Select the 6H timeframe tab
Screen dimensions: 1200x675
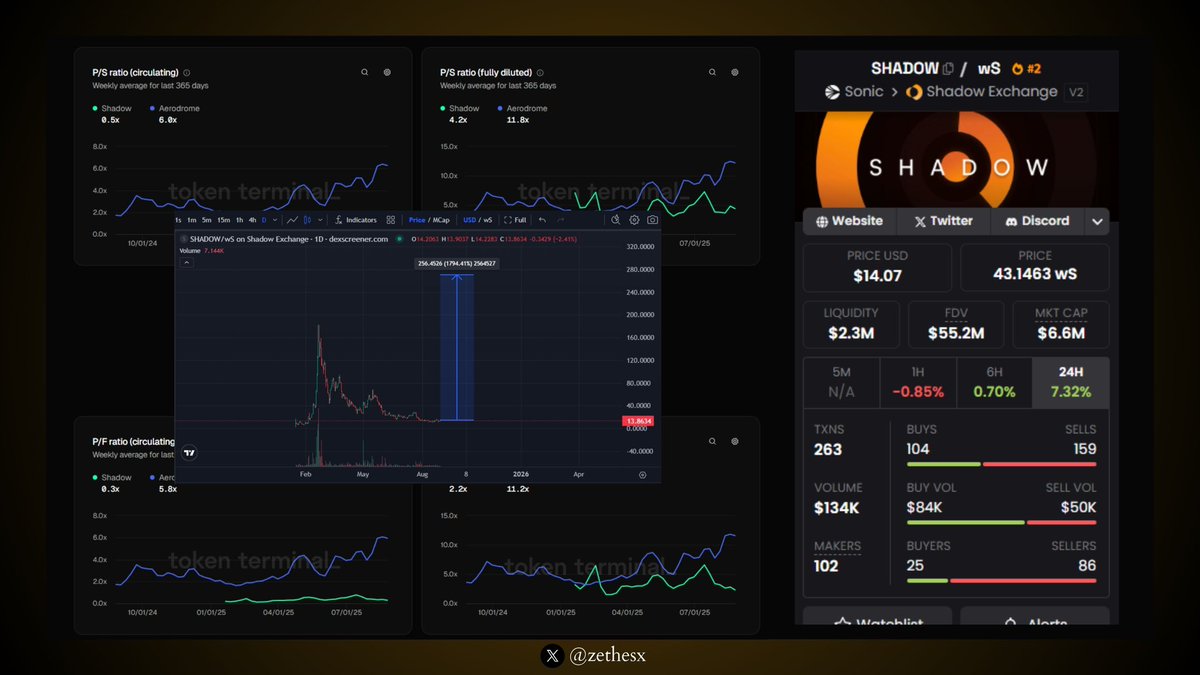(x=994, y=382)
